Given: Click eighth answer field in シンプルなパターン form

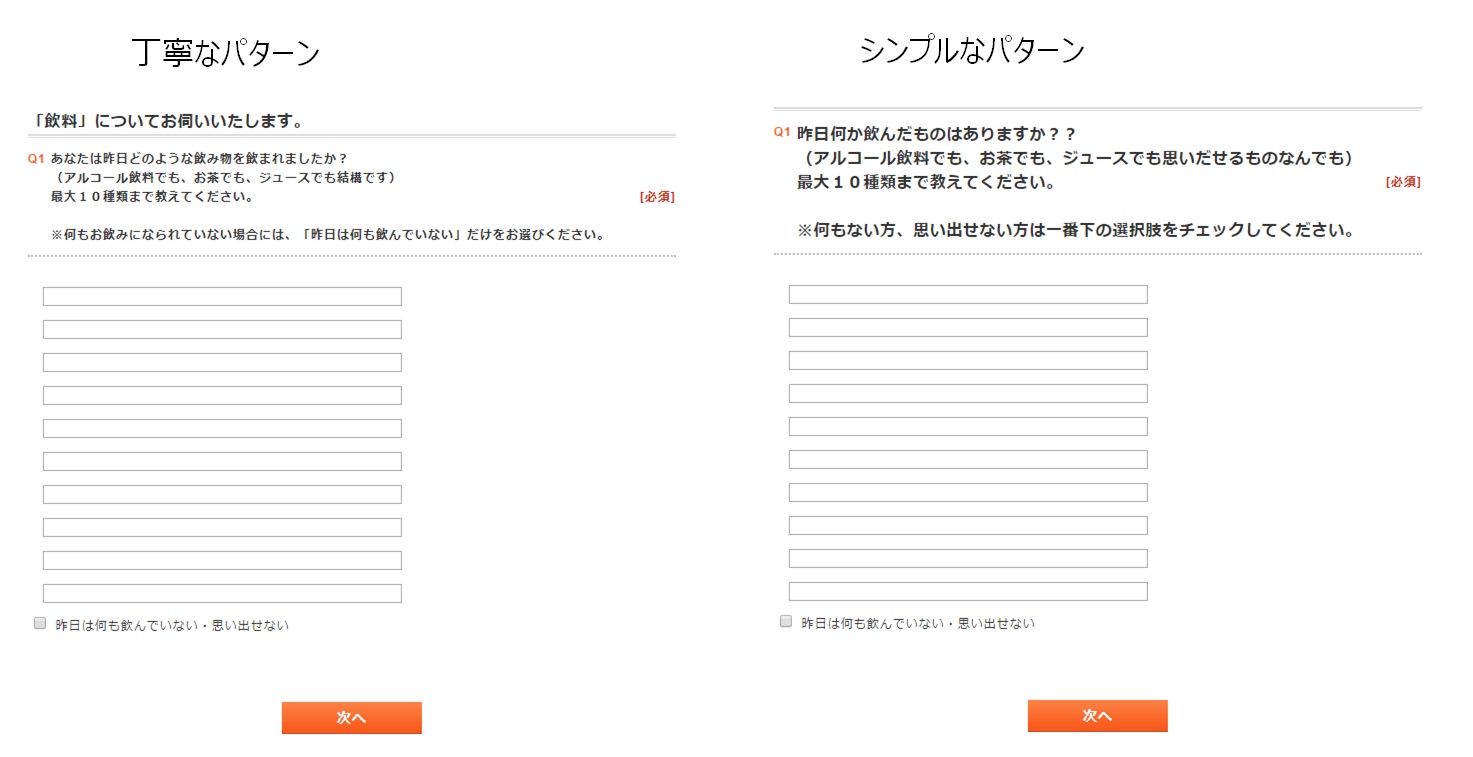Looking at the screenshot, I should [968, 525].
